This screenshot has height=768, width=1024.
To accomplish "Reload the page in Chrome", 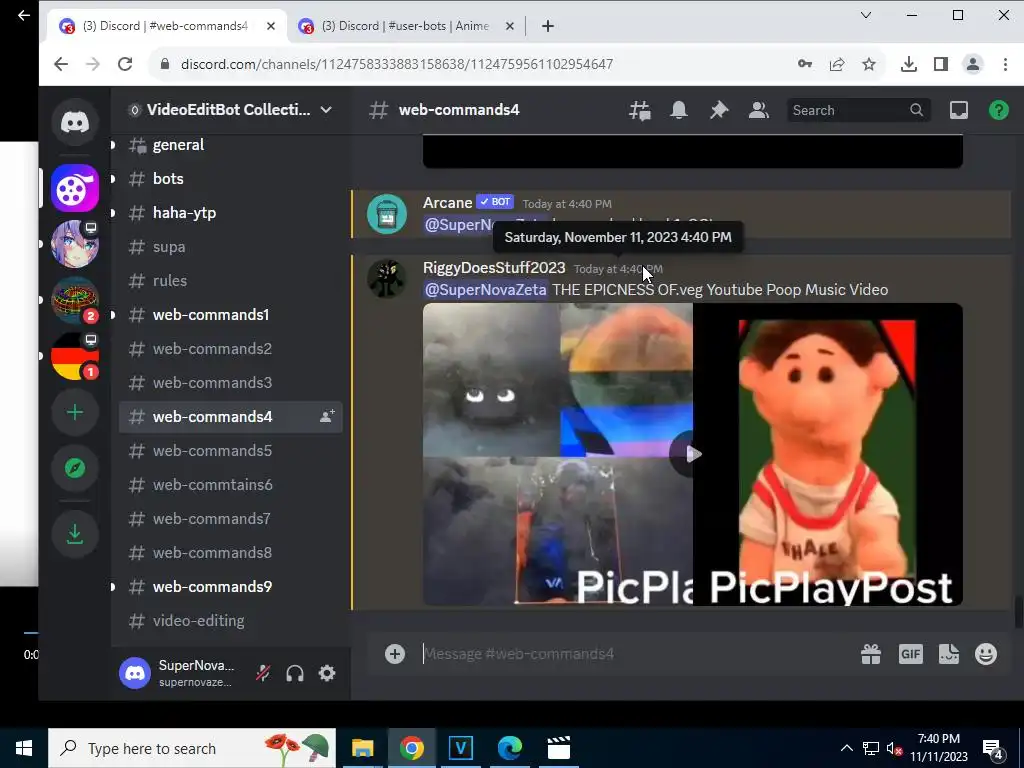I will pos(125,64).
